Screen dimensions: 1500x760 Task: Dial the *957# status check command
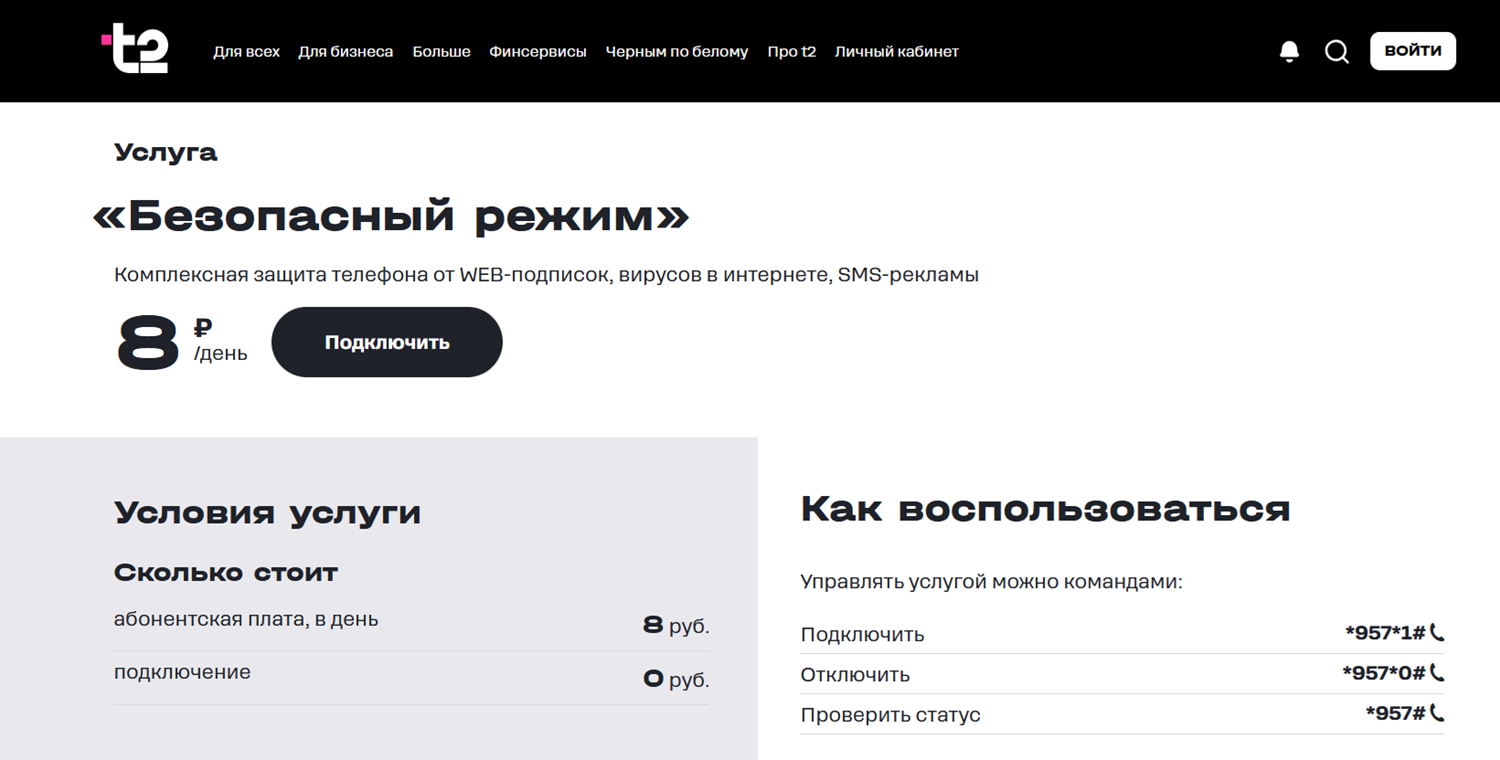(1396, 713)
